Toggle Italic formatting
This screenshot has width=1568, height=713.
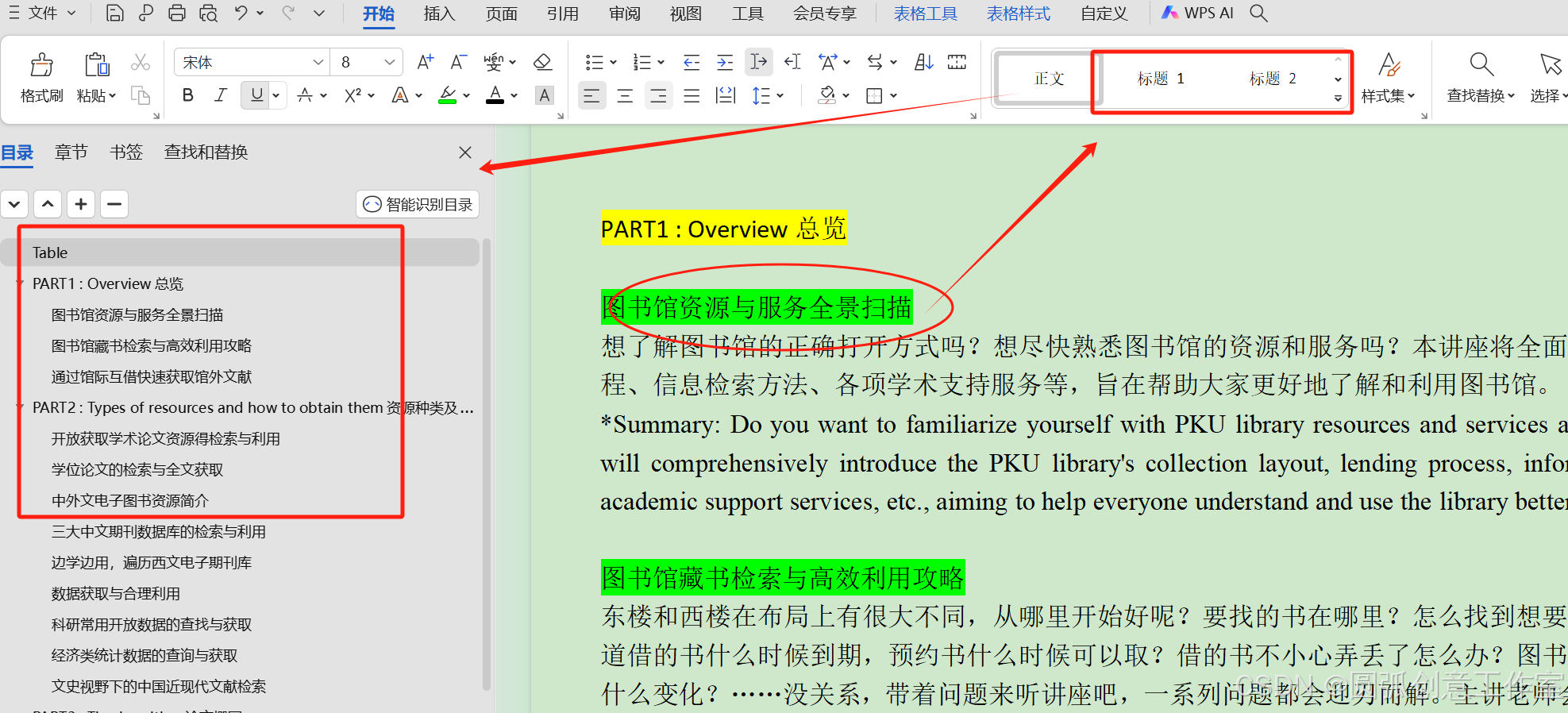pos(221,95)
